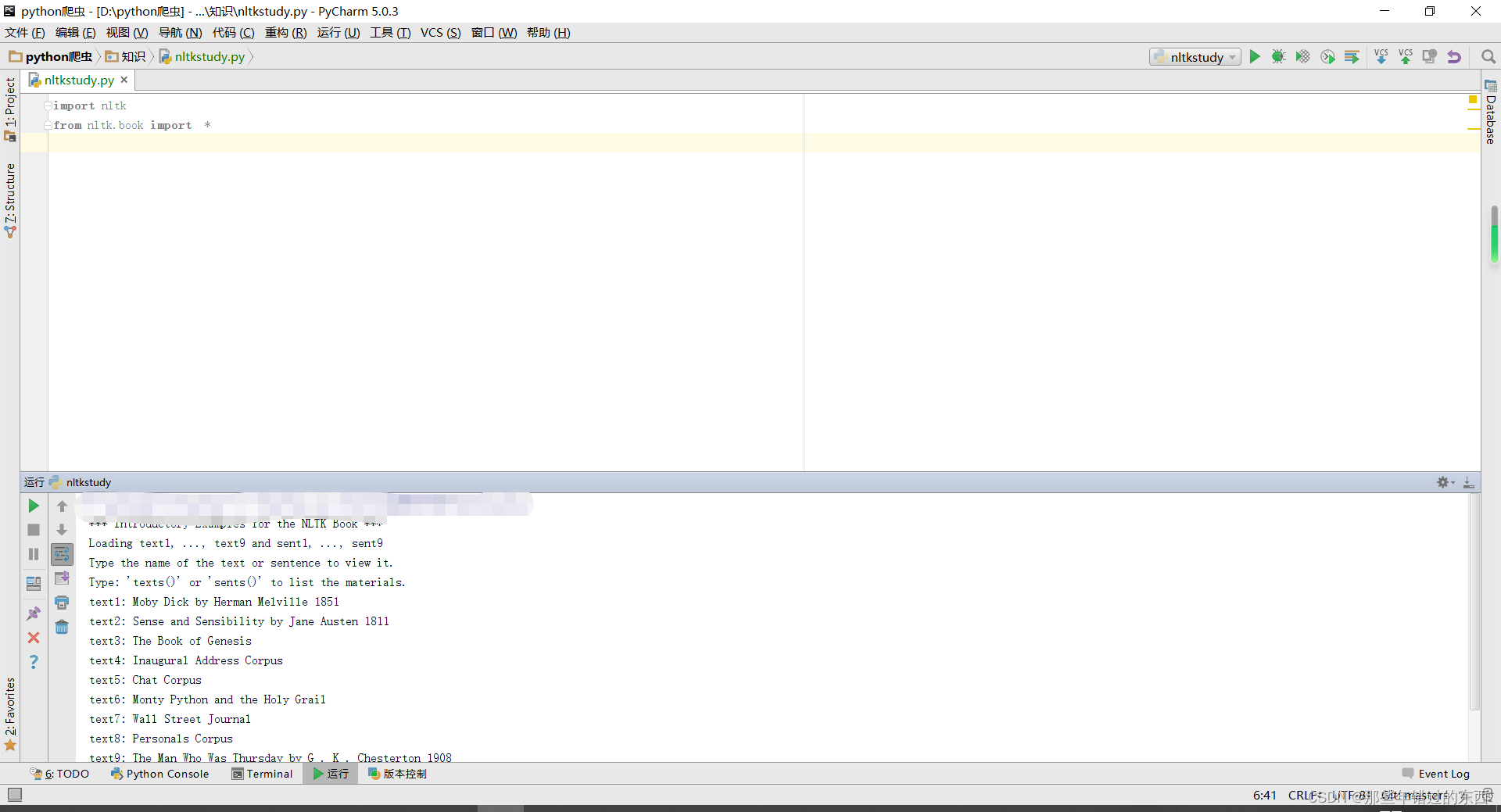
Task: Show history with the clock-and-windows icon
Action: click(x=1430, y=57)
